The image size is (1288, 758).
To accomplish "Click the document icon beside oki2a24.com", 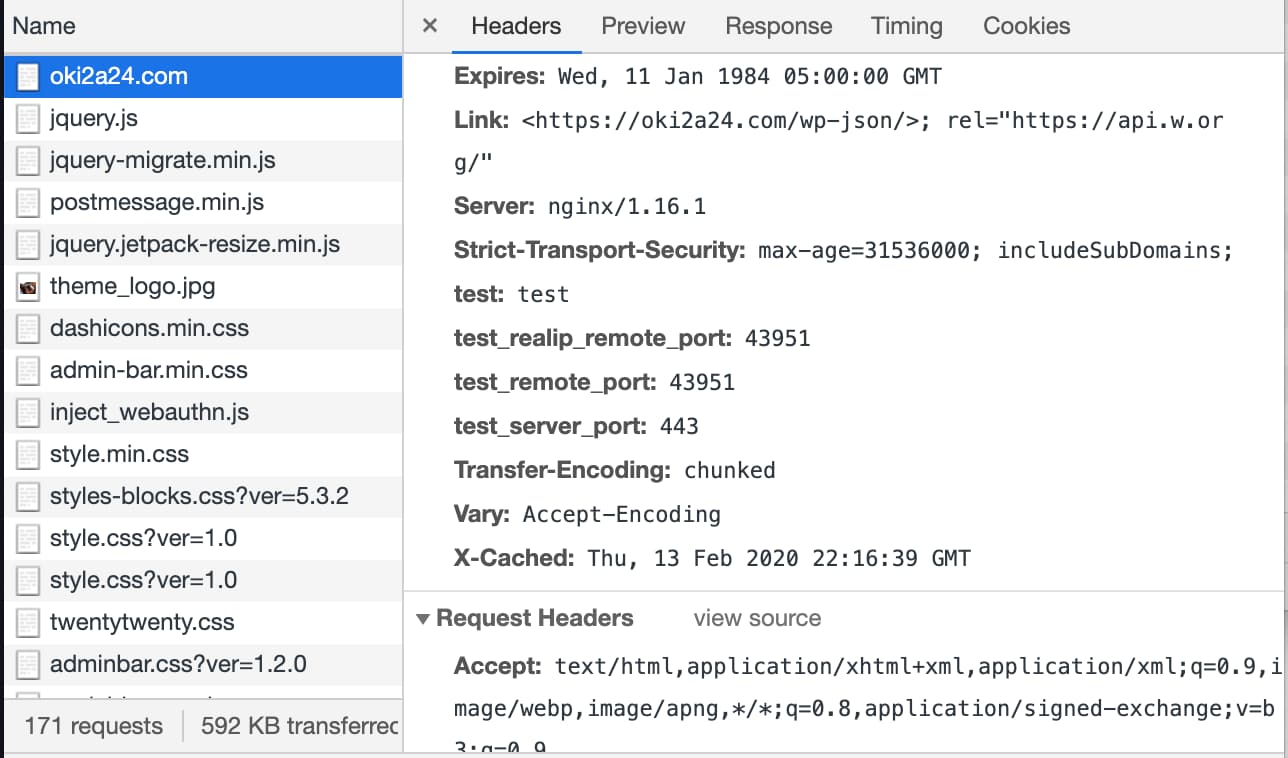I will click(x=28, y=77).
